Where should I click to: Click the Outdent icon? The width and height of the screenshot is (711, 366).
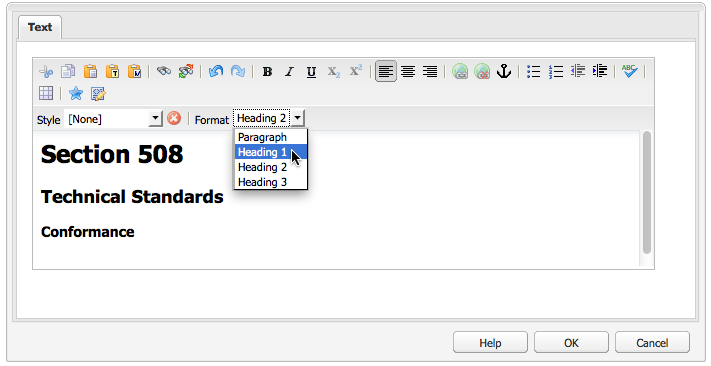(x=578, y=71)
